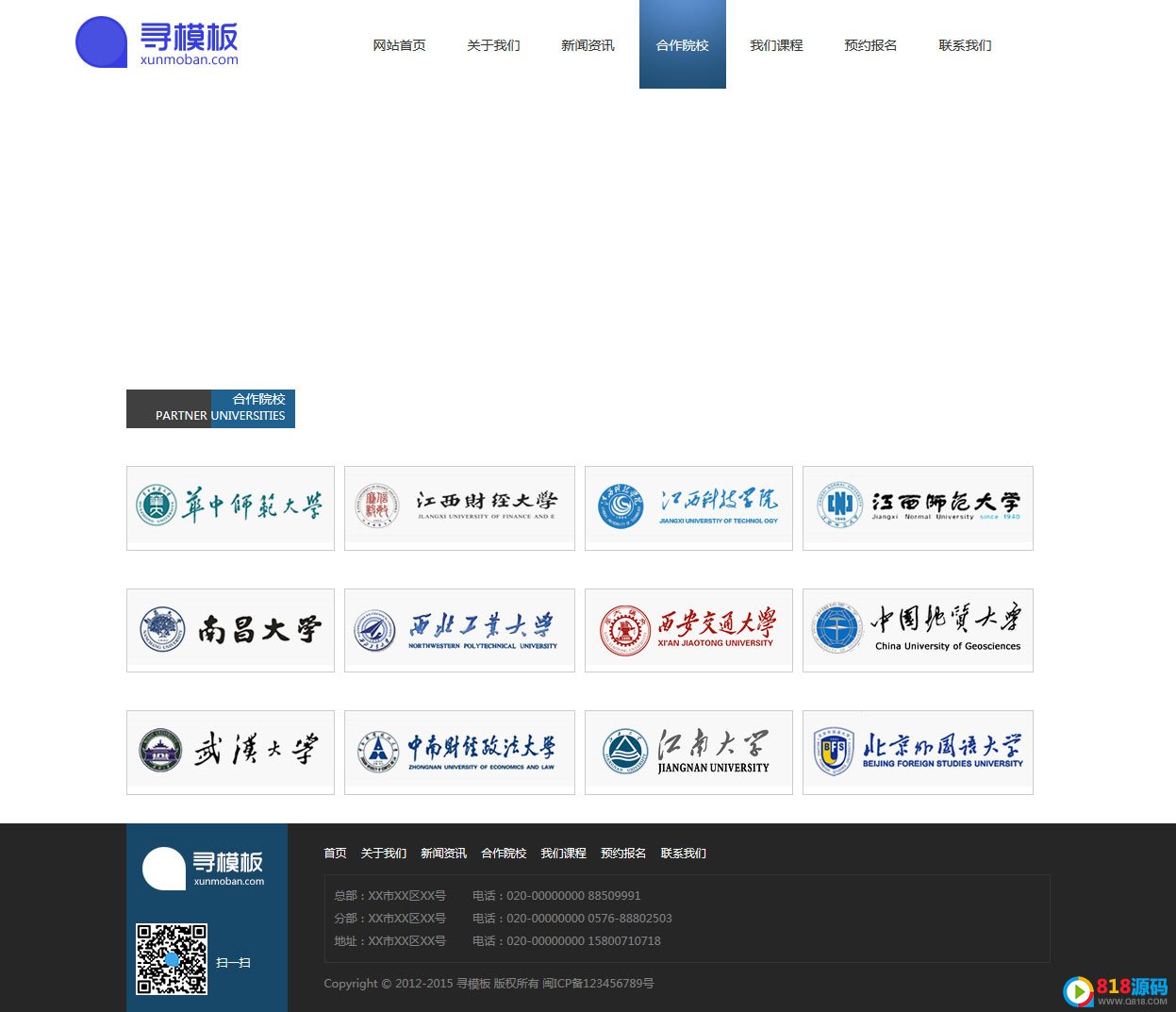Open the China University of Geosciences card

pos(918,630)
